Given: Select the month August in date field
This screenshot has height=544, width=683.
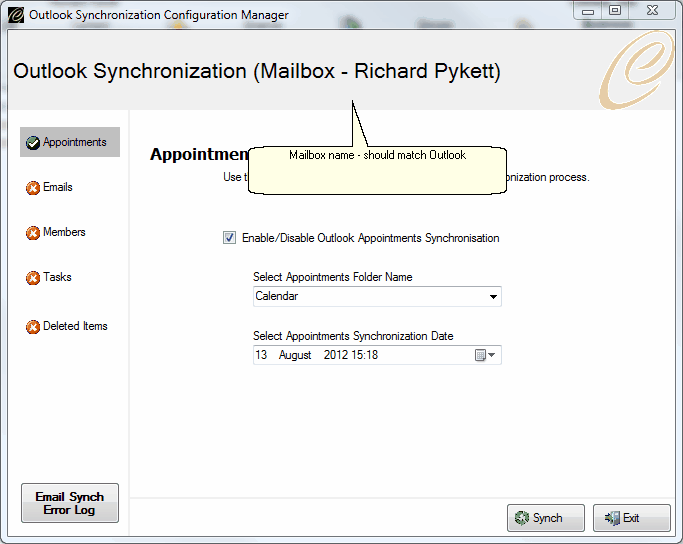Looking at the screenshot, I should pos(295,355).
